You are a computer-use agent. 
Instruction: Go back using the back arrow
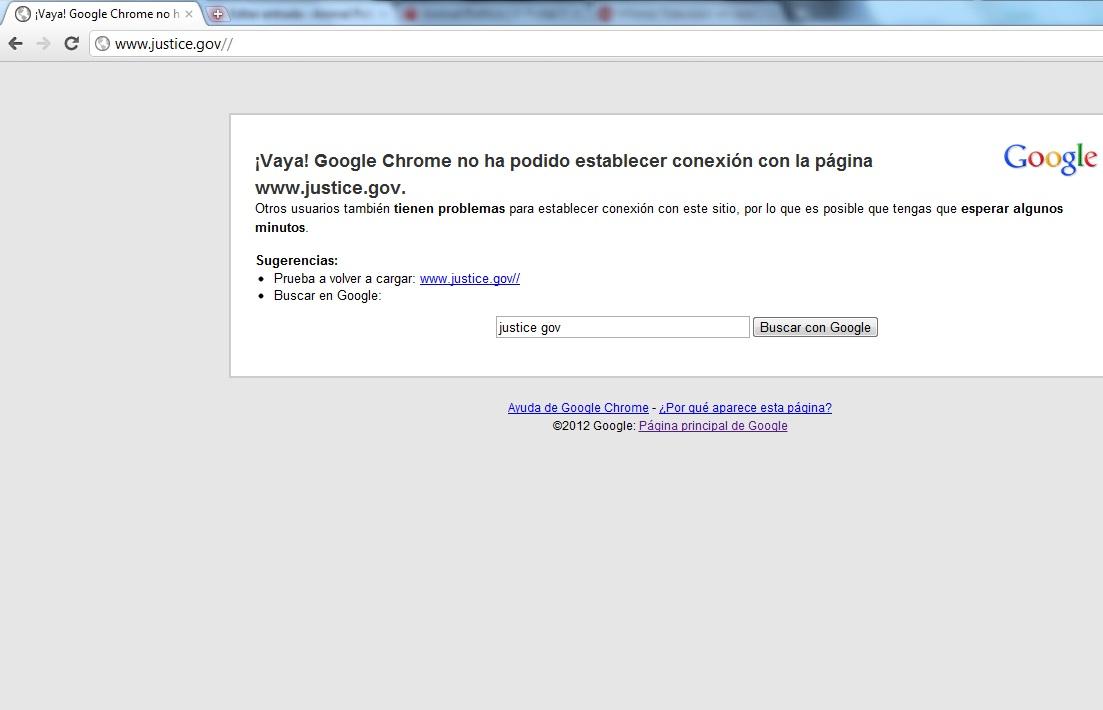(x=15, y=43)
